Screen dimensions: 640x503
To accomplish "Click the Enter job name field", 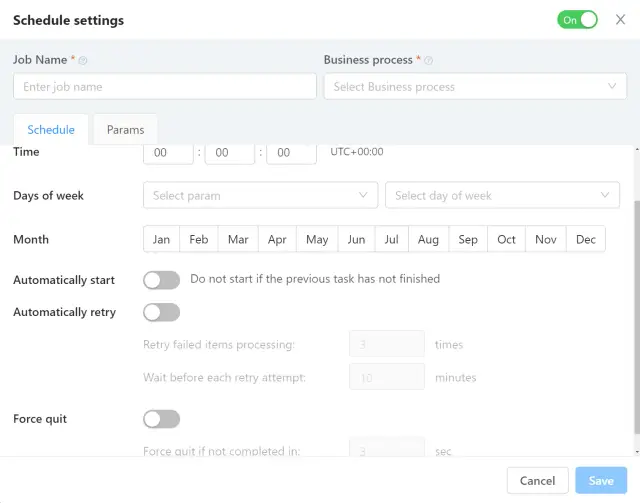I will pyautogui.click(x=165, y=87).
